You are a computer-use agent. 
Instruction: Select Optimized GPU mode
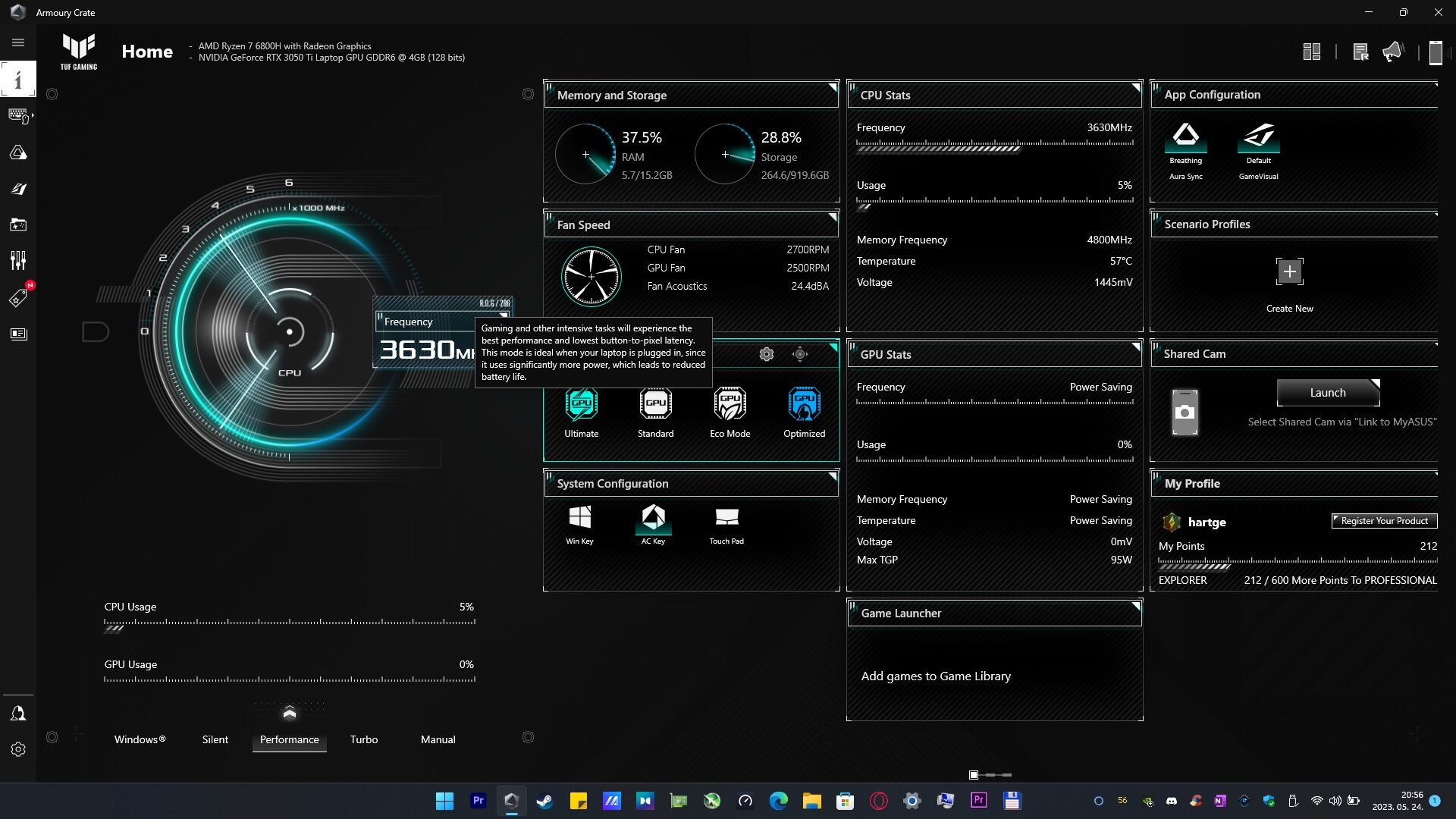click(805, 413)
